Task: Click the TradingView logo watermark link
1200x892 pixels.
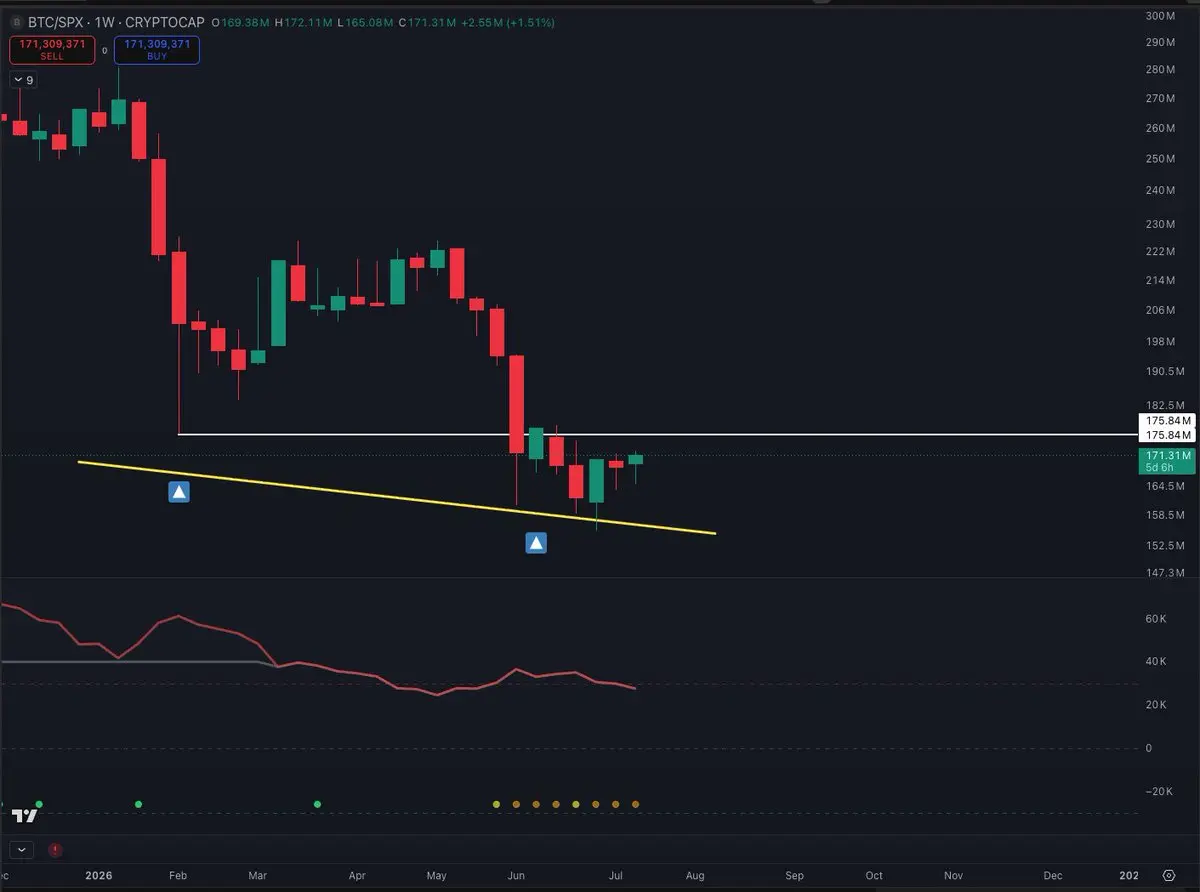Action: pos(25,816)
